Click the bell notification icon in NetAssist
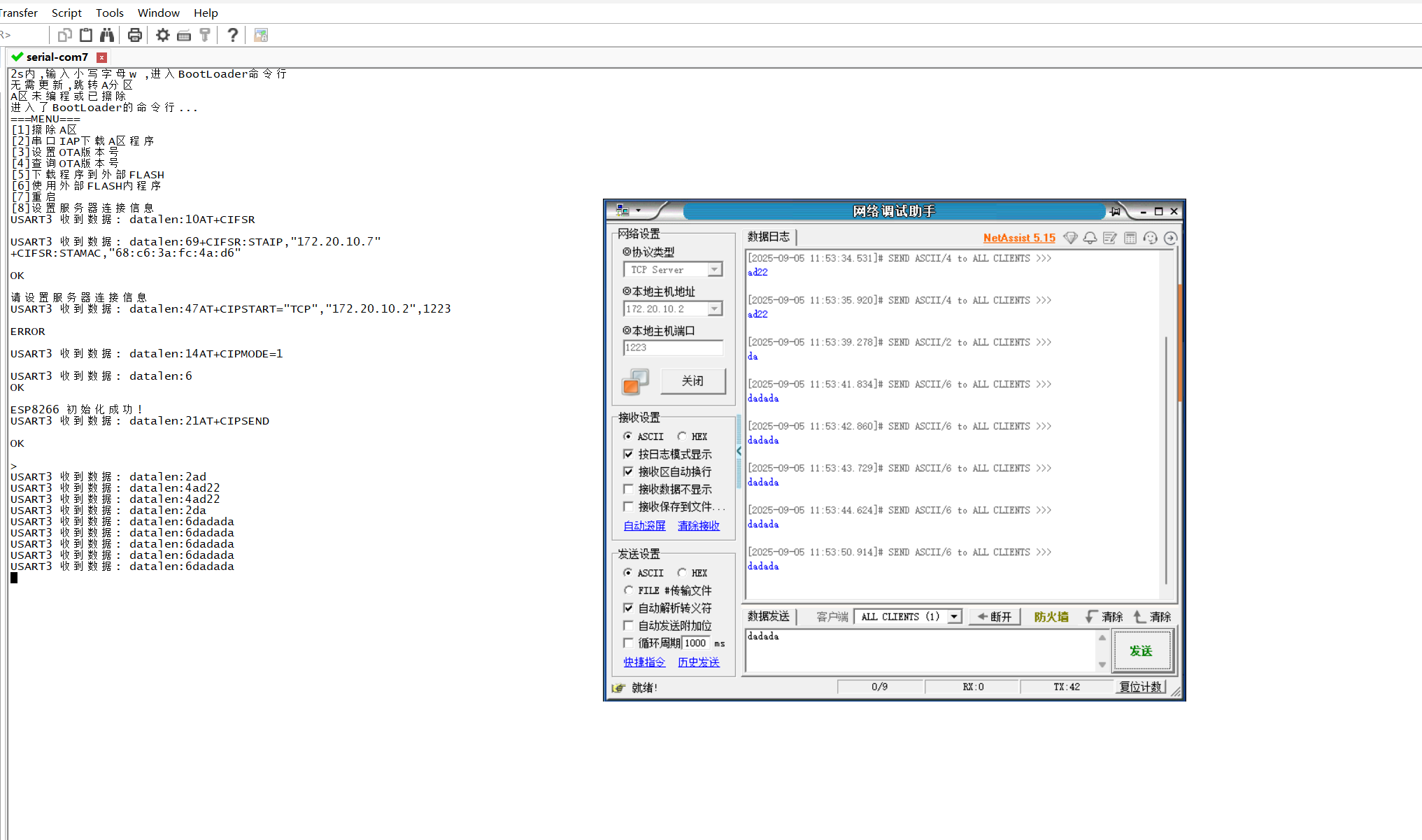Screen dimensions: 1422x840 pyautogui.click(x=1090, y=238)
